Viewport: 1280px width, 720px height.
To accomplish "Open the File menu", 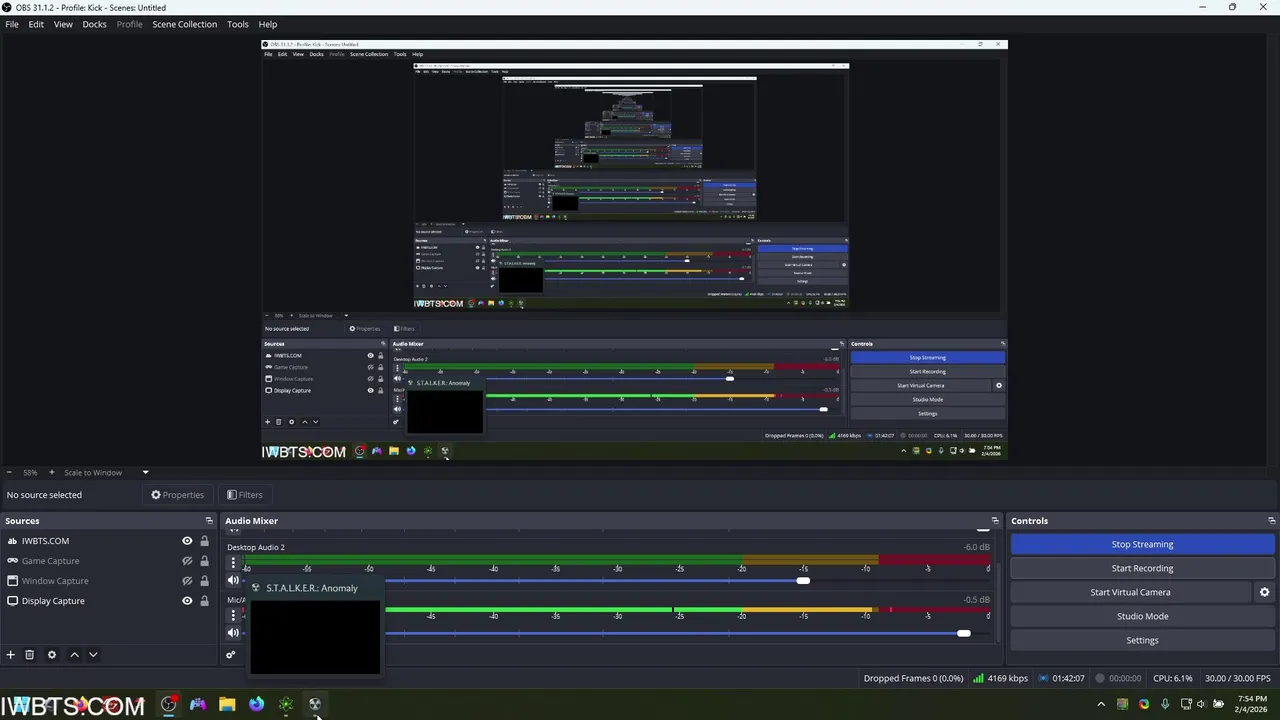I will click(12, 24).
